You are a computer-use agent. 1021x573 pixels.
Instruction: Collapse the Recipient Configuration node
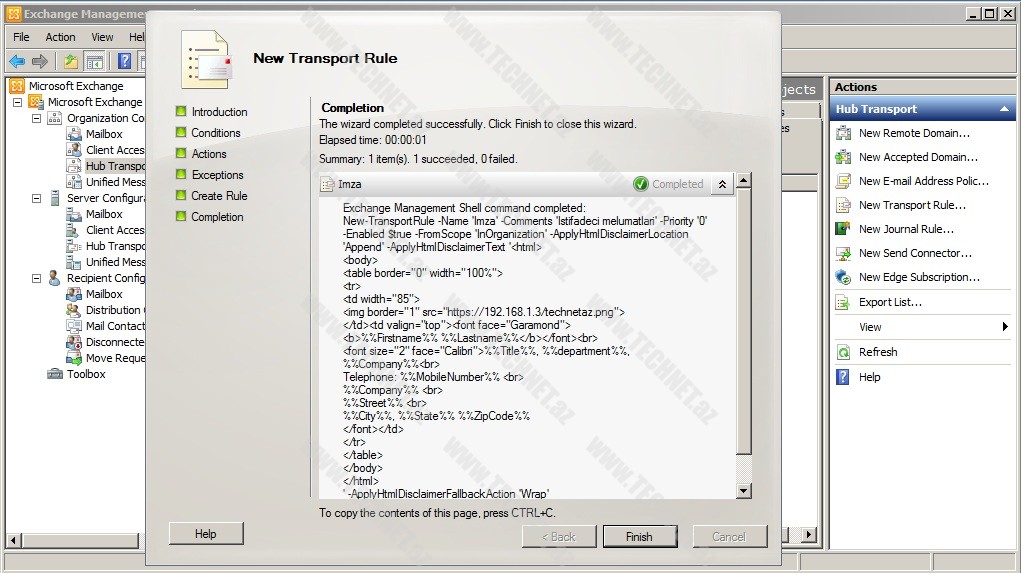click(37, 278)
